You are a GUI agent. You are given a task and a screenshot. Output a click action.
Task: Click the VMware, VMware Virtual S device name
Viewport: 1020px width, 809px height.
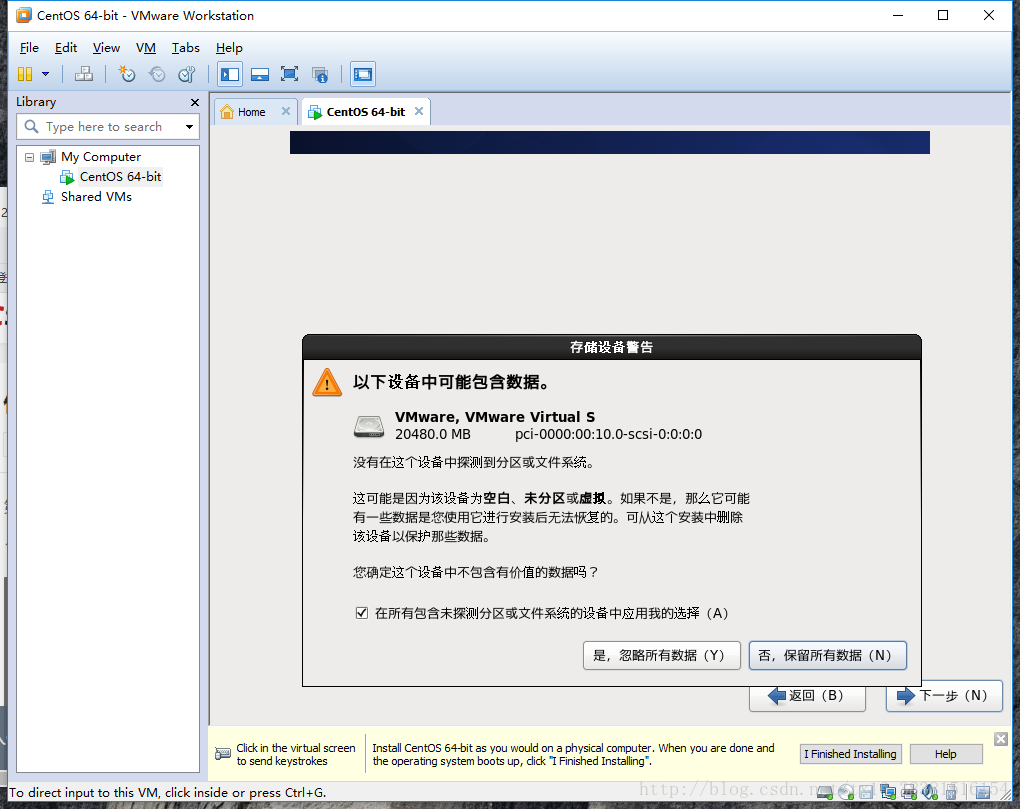(x=494, y=417)
